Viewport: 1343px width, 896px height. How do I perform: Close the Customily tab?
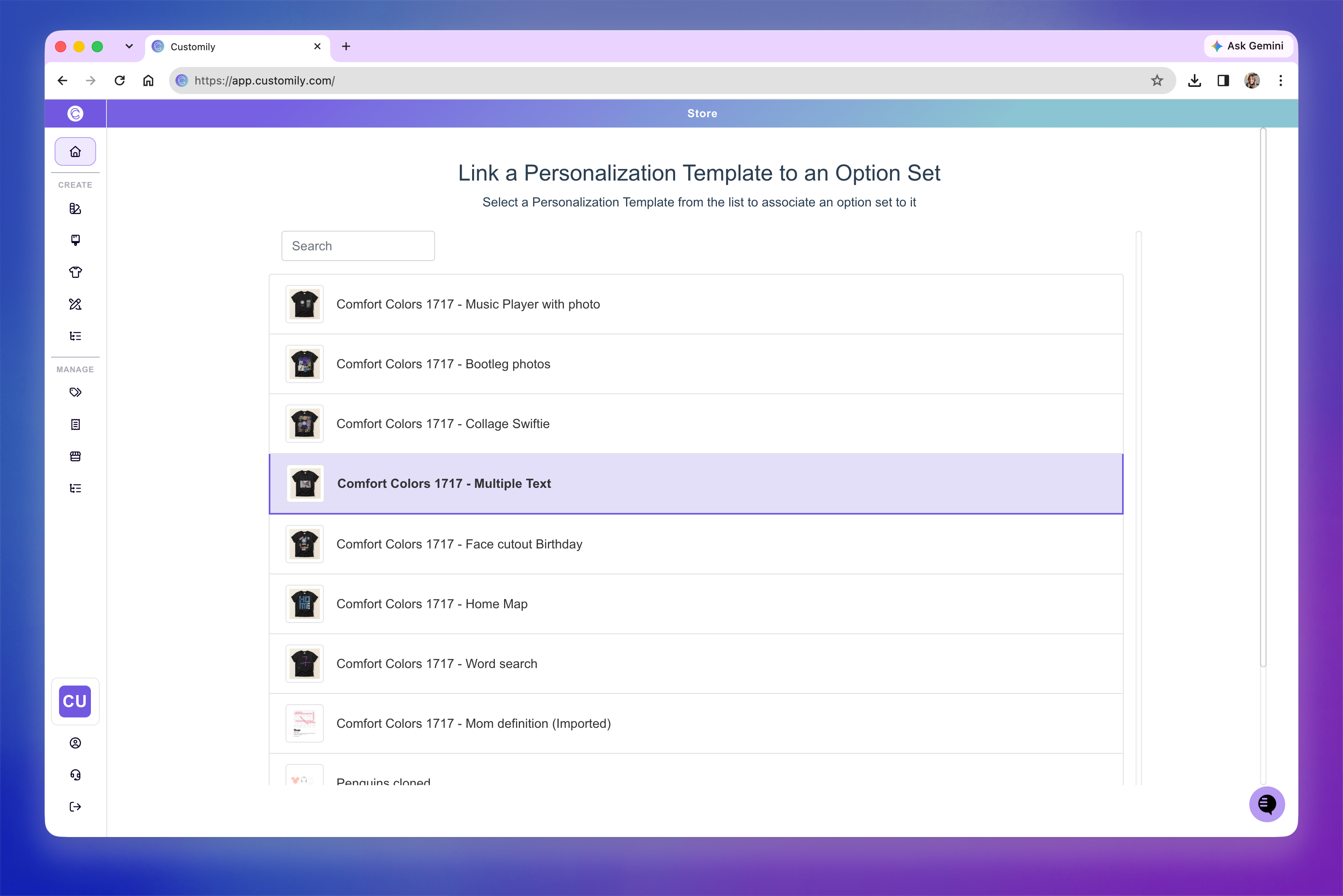(317, 46)
